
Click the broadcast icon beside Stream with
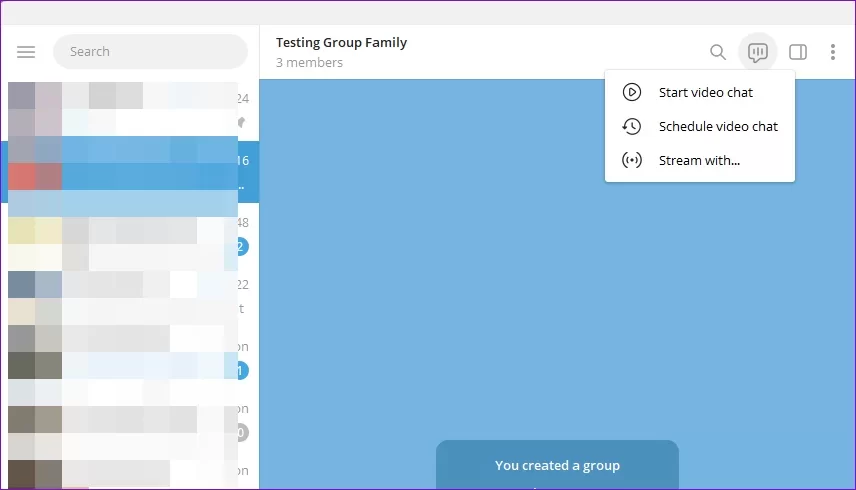[x=631, y=160]
